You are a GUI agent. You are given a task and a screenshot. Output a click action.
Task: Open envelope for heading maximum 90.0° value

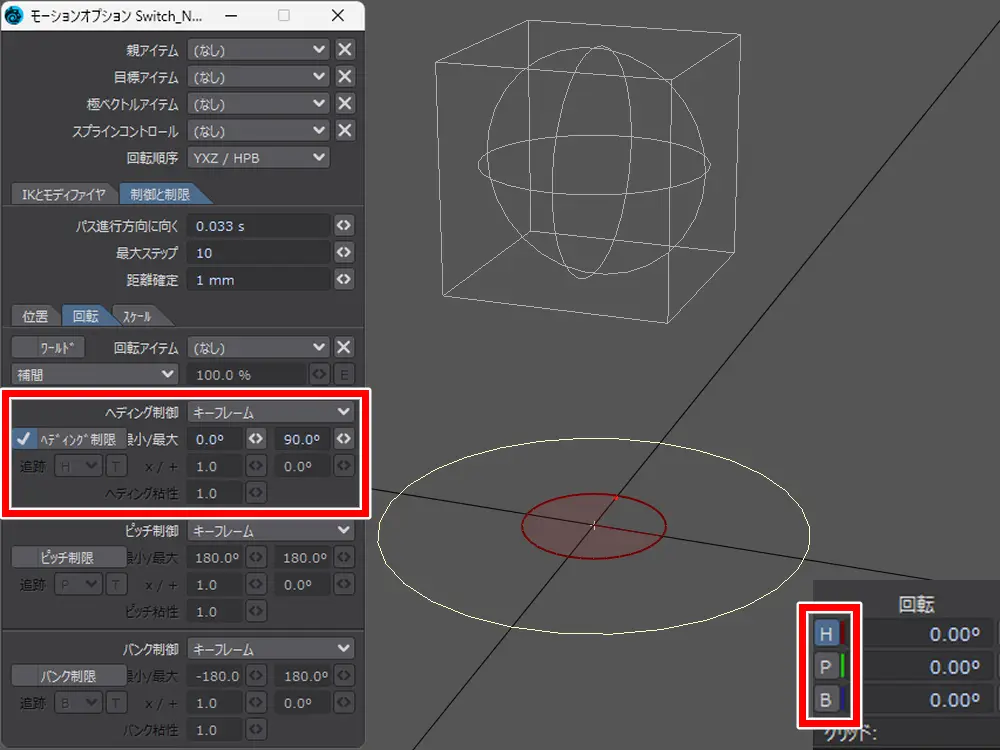coord(344,438)
